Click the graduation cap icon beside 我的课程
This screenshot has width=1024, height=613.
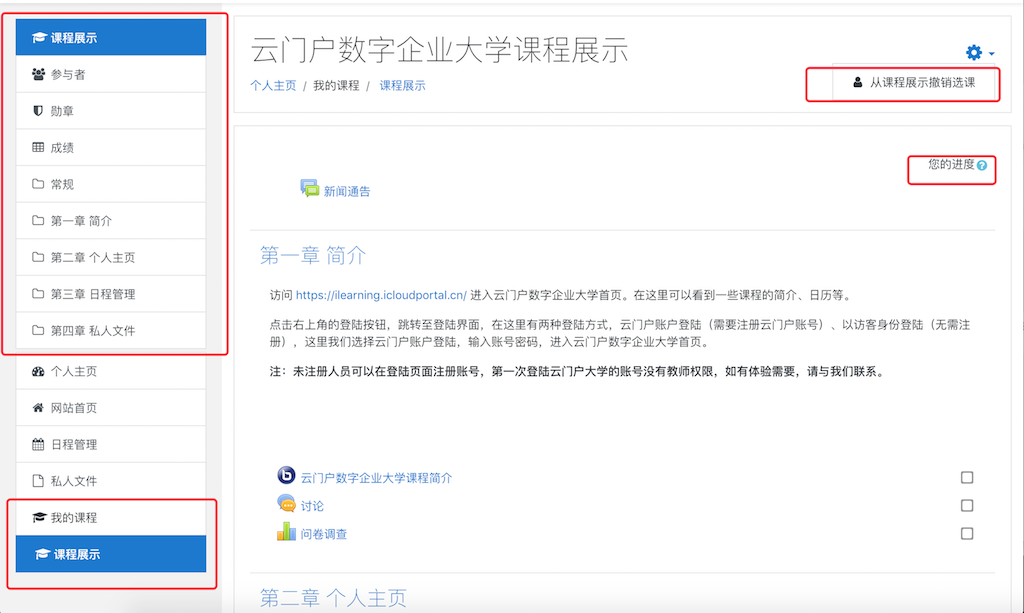39,518
